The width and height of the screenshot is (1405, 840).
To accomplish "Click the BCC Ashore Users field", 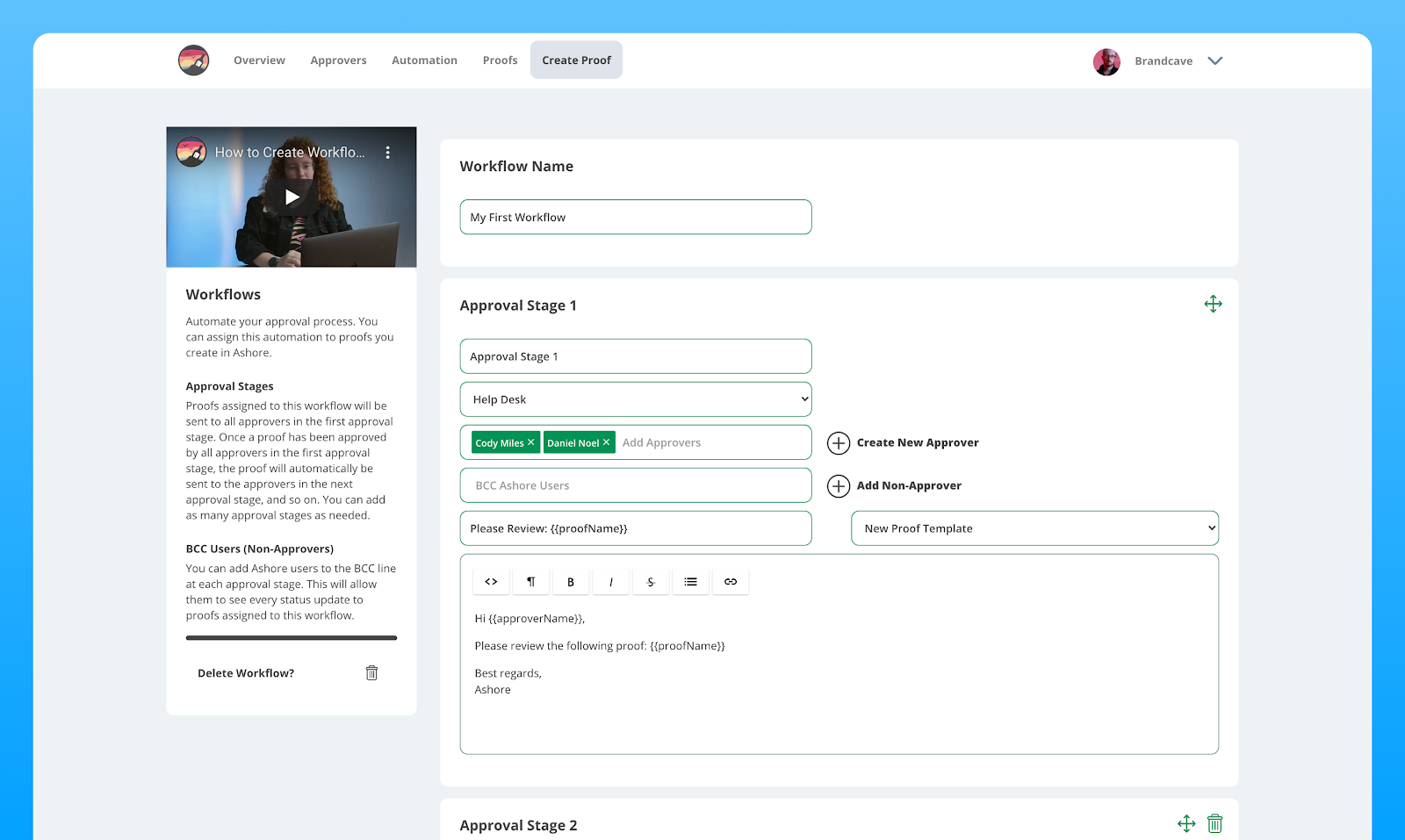I will pos(636,485).
